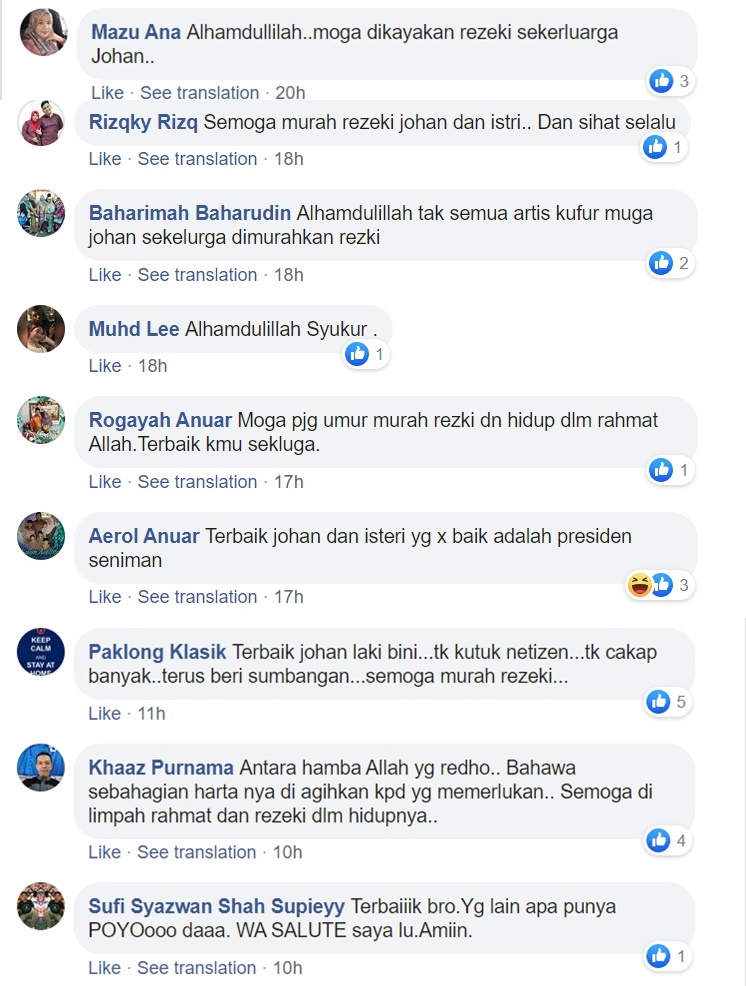The width and height of the screenshot is (746, 986).
Task: Visit Sufi Syazwan Shah Supieyy's profile
Action: (216, 907)
